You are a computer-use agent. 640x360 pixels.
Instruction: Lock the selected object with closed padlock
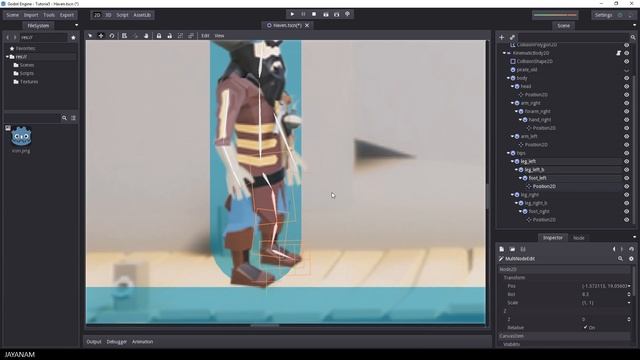tap(159, 36)
